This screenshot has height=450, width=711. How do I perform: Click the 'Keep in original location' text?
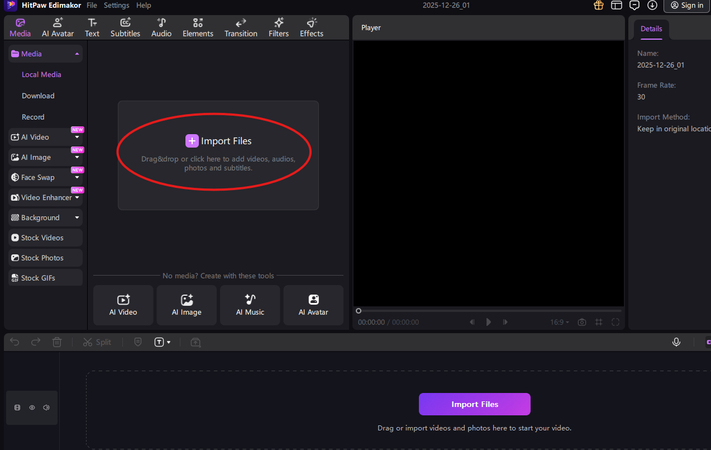pos(674,129)
